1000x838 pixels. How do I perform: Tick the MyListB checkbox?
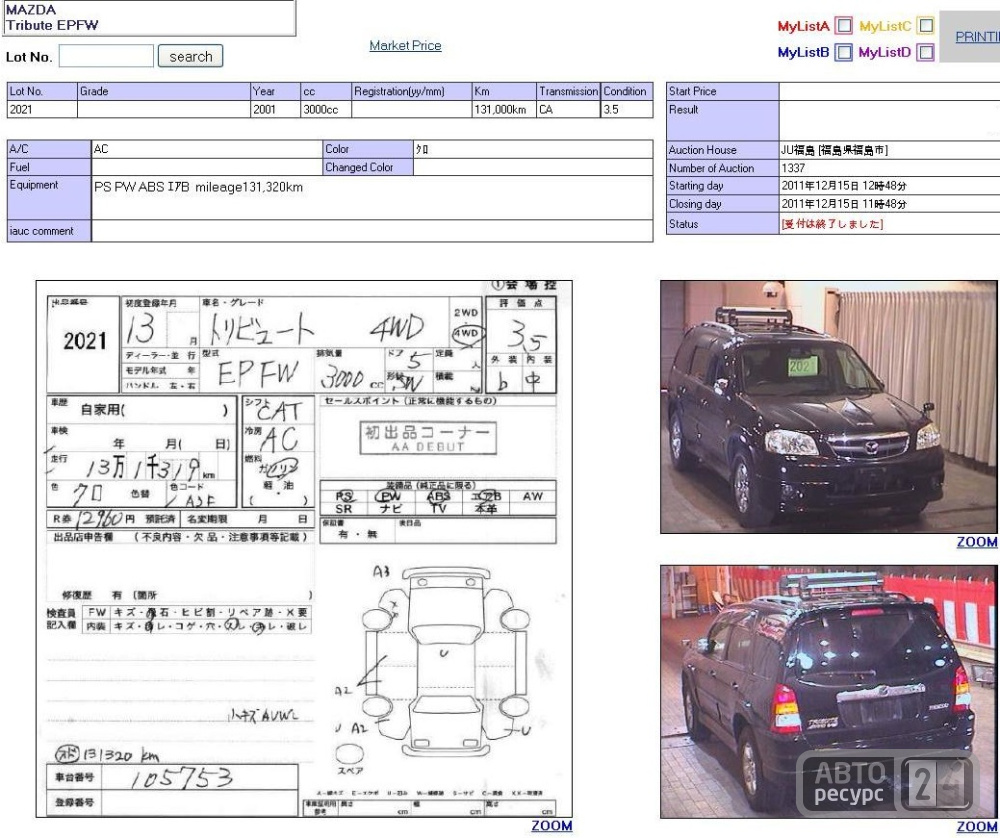[x=844, y=52]
